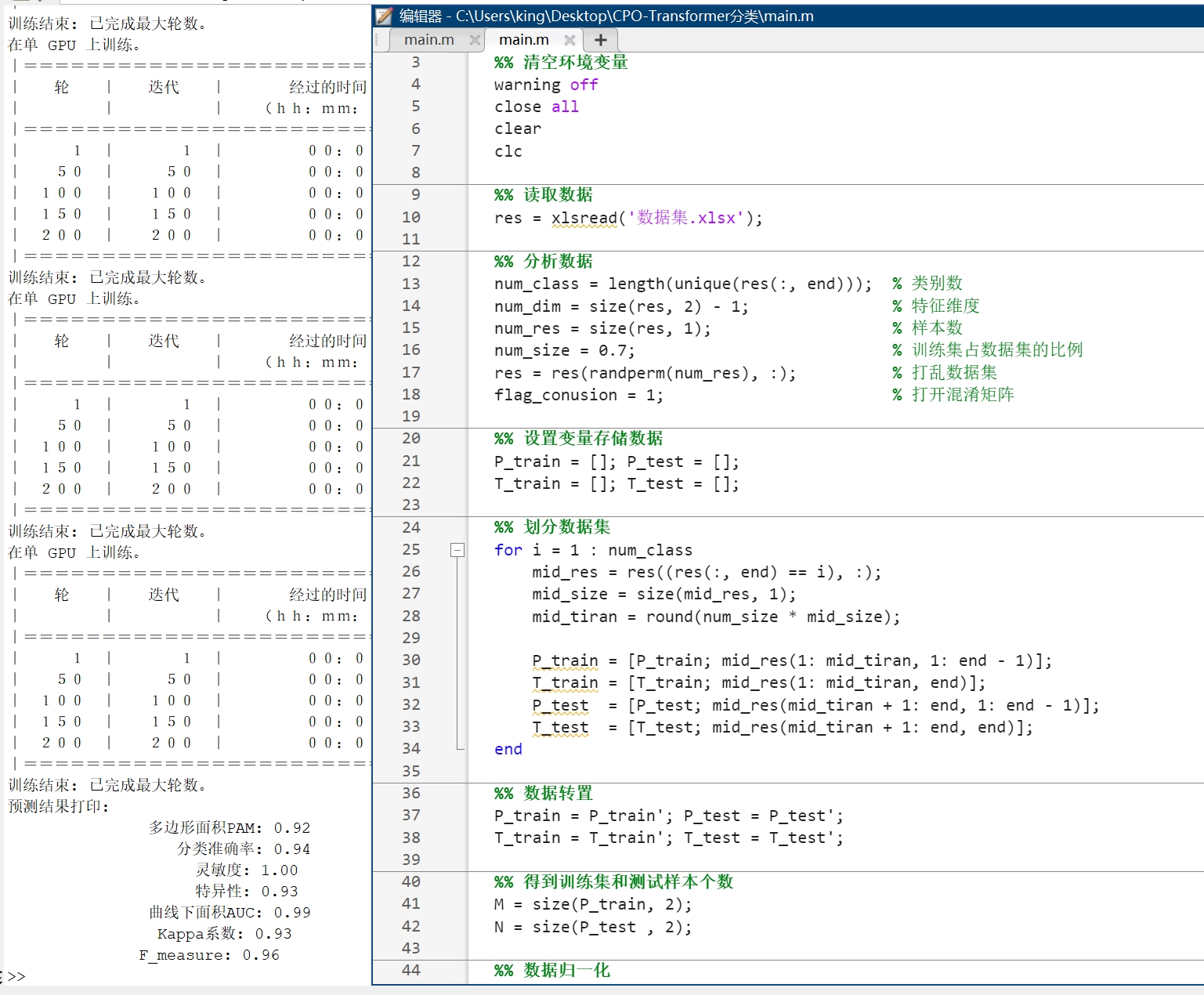Click the 'for' keyword on line 25
1204x995 pixels.
point(508,550)
